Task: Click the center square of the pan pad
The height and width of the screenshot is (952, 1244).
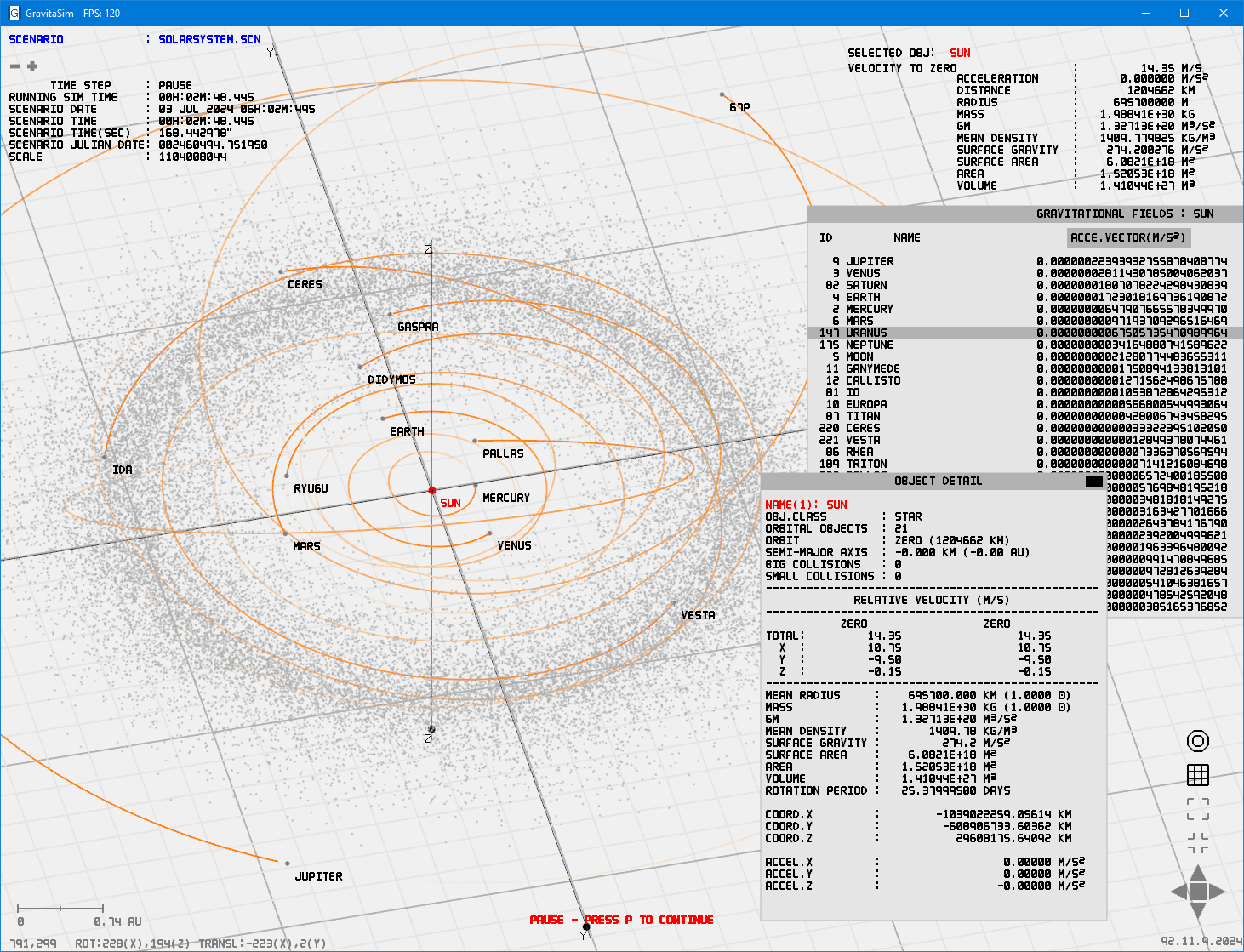Action: pos(1198,892)
